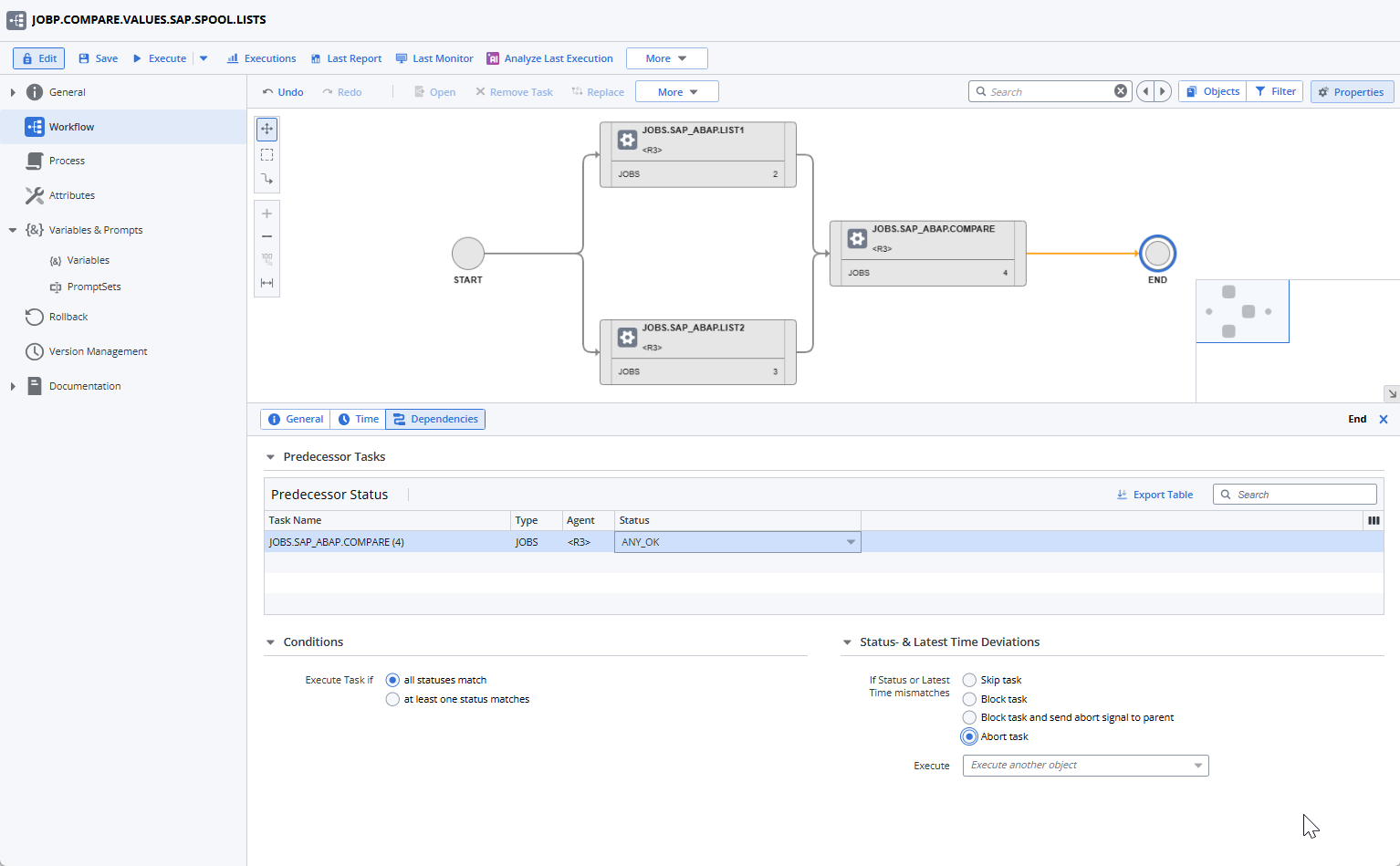Activate the rectangular selection tool
1400x866 pixels.
coord(266,154)
